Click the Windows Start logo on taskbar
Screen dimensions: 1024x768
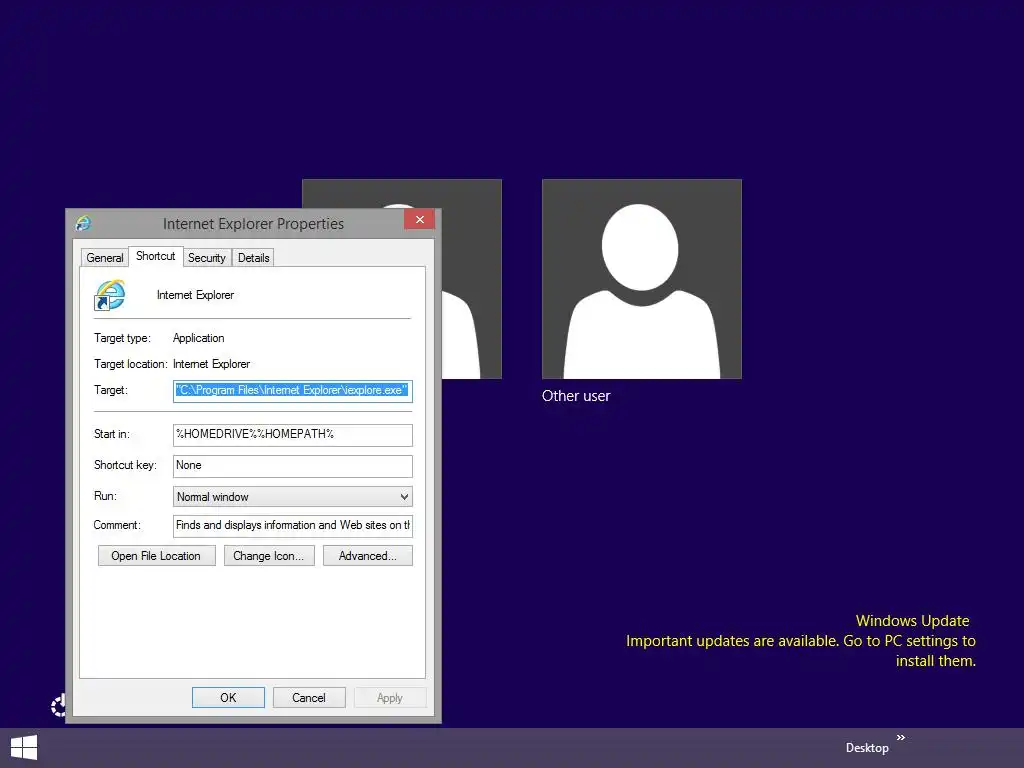(x=24, y=748)
